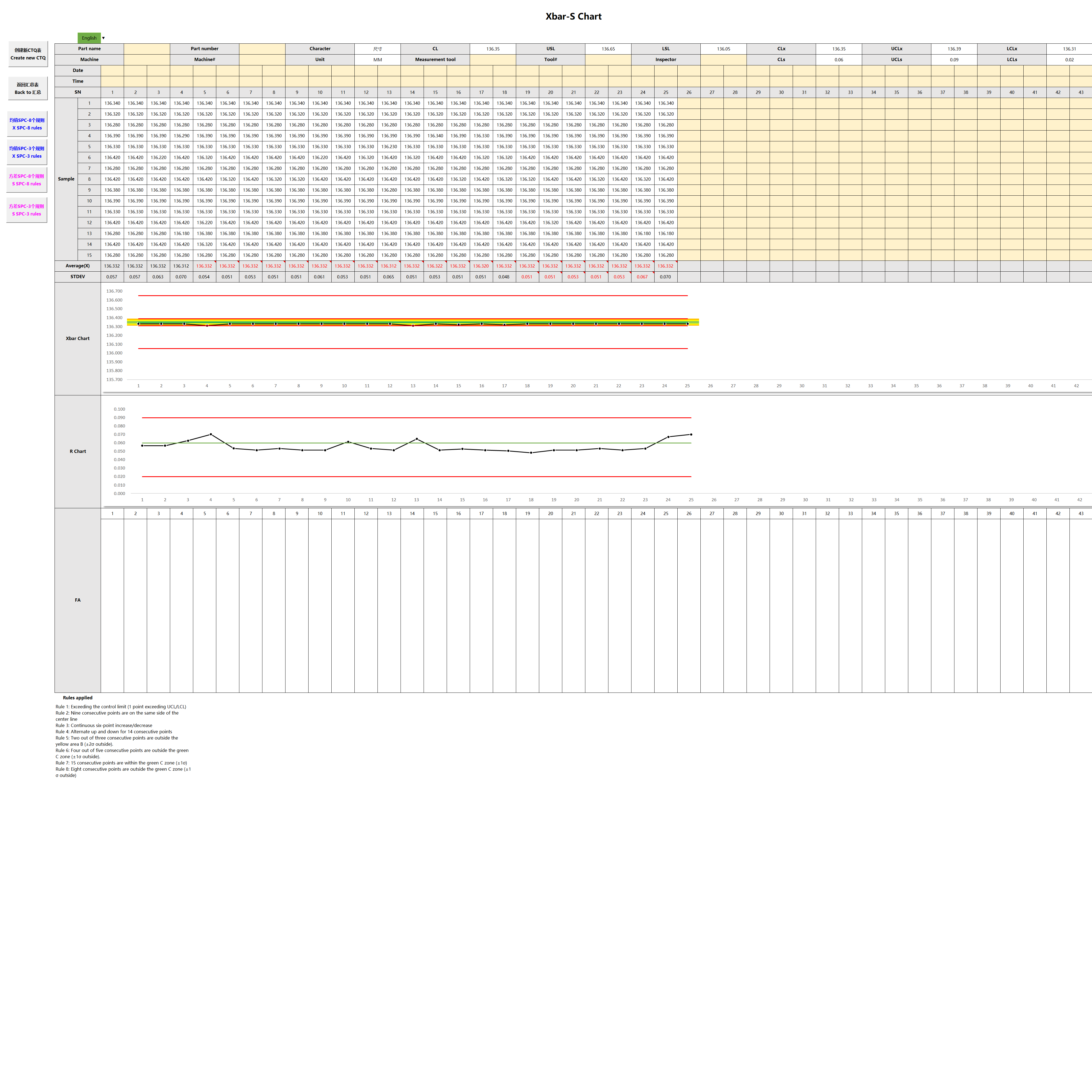
Task: Select Average(X) value 136.312 in SN 4
Action: coord(182,266)
